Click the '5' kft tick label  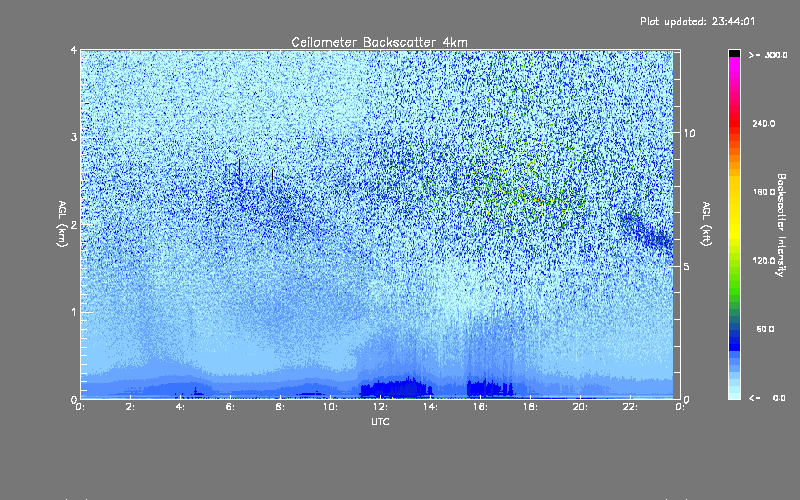pos(687,266)
